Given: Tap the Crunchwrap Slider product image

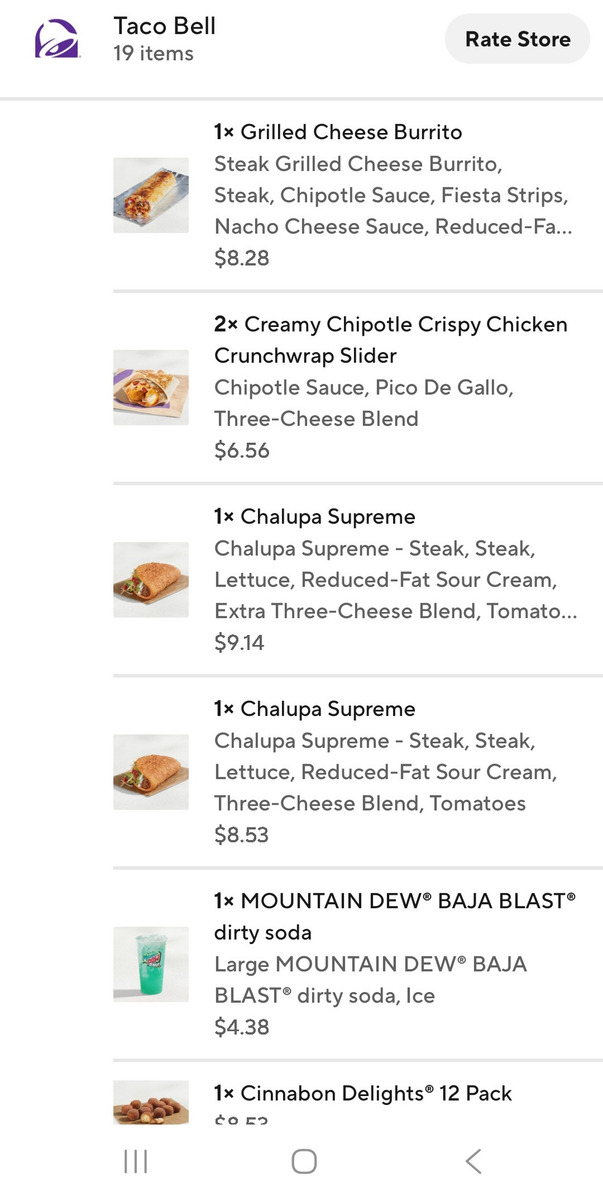Looking at the screenshot, I should point(151,387).
